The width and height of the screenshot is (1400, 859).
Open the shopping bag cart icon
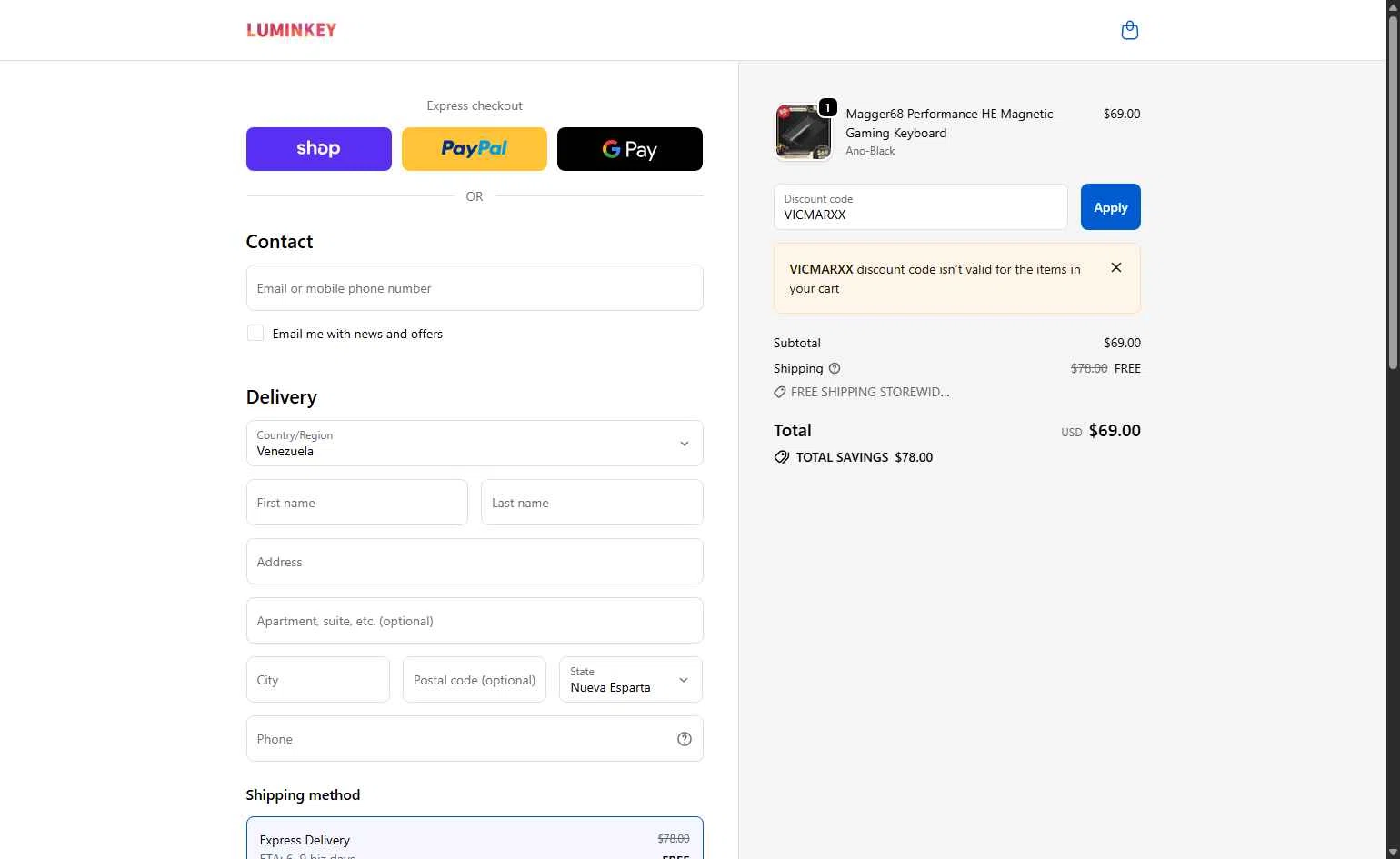(x=1129, y=30)
